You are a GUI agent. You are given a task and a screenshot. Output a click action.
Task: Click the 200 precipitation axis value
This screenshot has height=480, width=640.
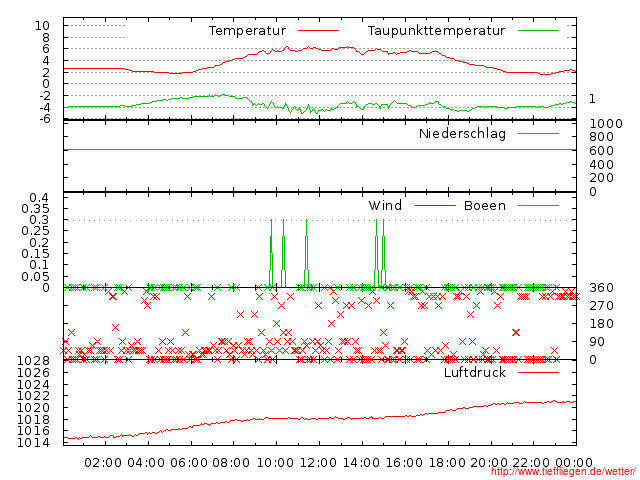point(601,178)
